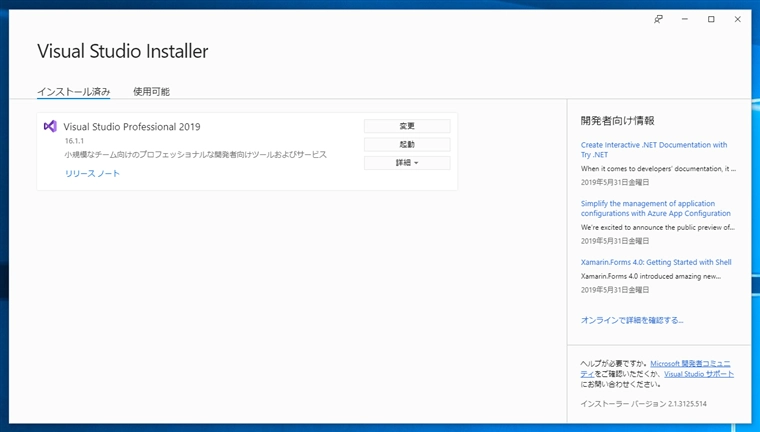760x432 pixels.
Task: Click 'We're excited to announce' preview text
Action: (658, 227)
